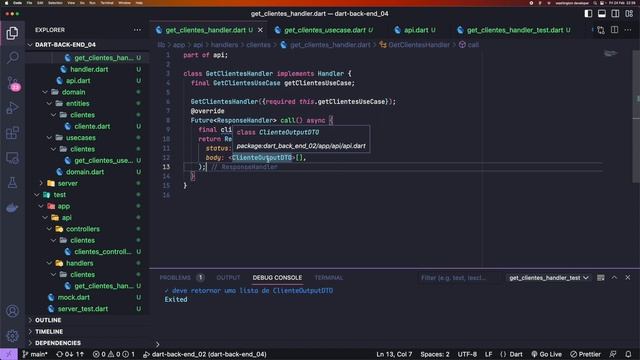
Task: Open domain.dart in explorer
Action: pos(84,172)
